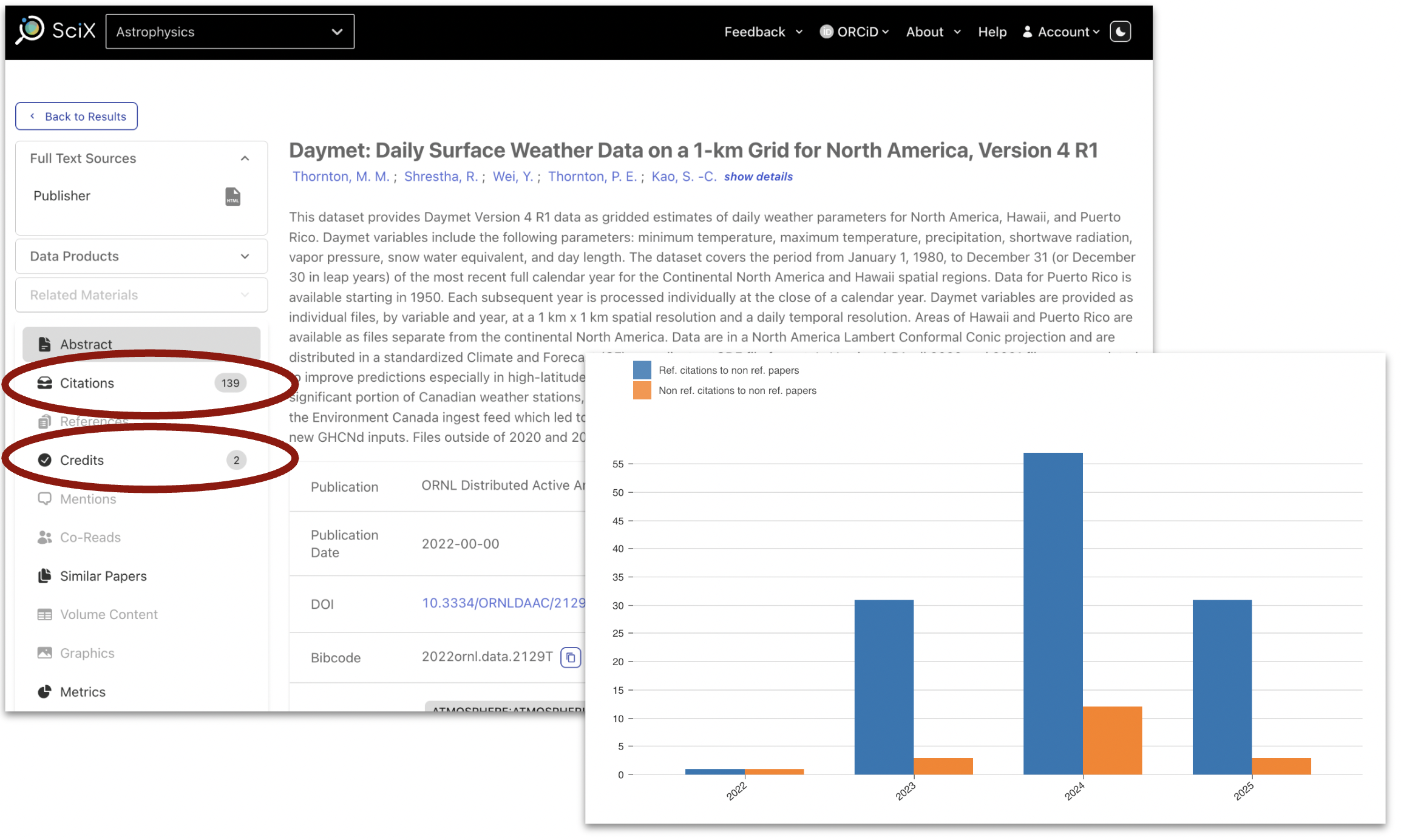Open the DOI link 10.3334/ORNLDAAC
The image size is (1401, 840).
coord(503,603)
